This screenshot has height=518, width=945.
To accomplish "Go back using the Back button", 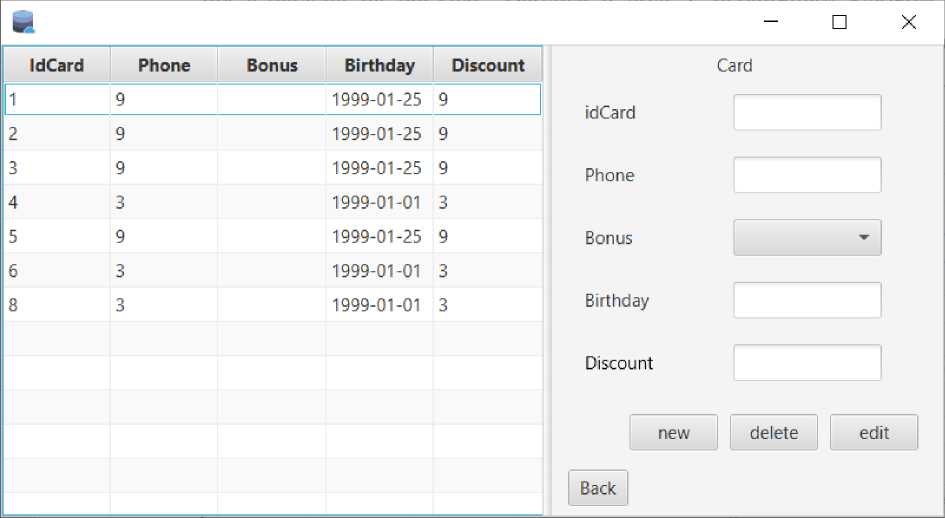I will tap(597, 488).
